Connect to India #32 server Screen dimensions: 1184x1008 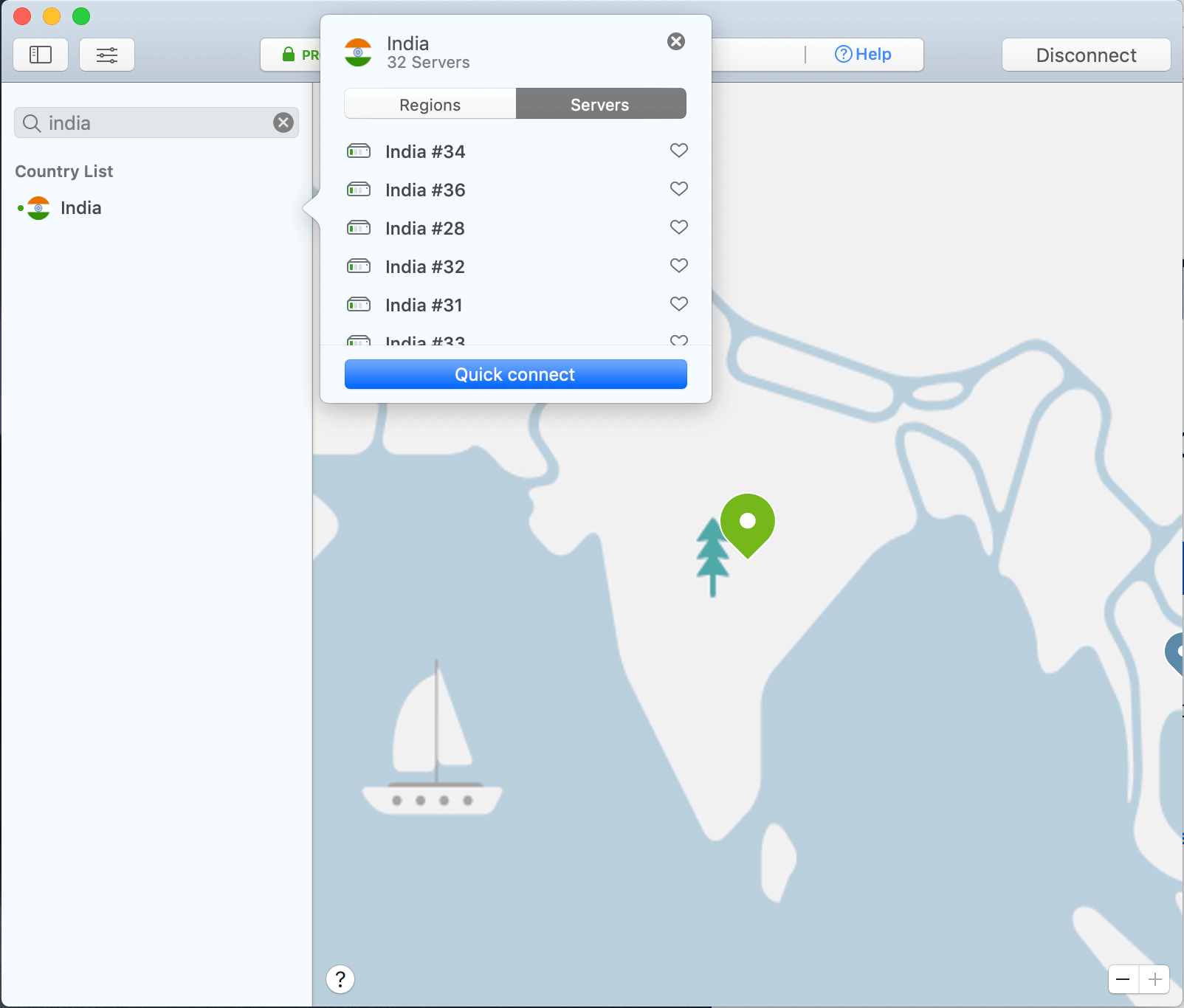pos(425,266)
